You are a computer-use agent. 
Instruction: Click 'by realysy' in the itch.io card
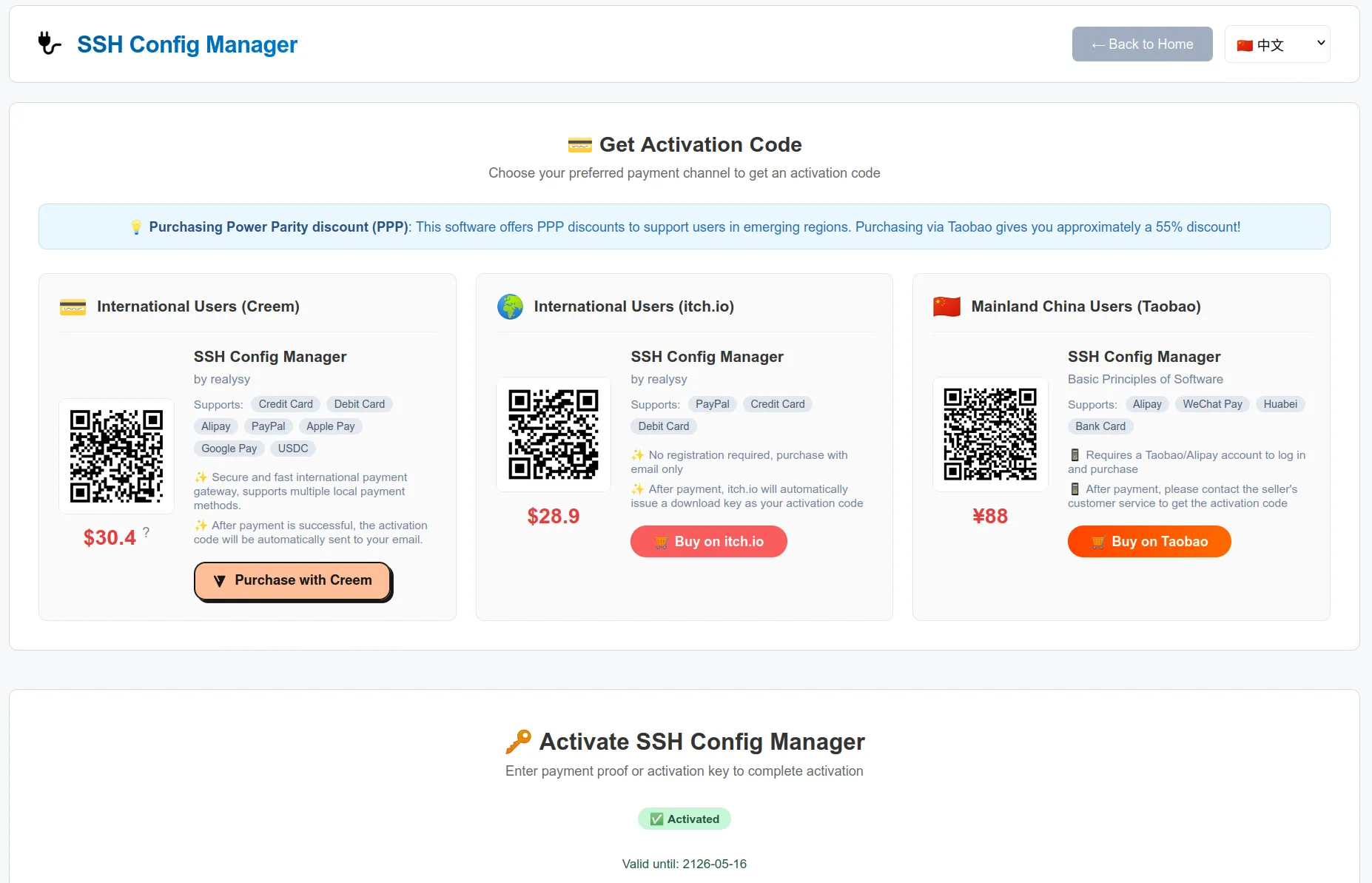tap(659, 379)
